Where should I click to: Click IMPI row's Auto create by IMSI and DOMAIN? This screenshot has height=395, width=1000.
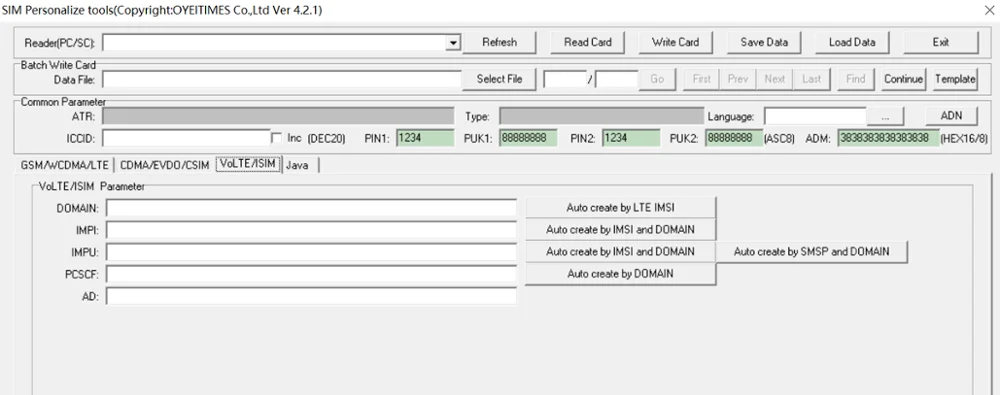621,230
